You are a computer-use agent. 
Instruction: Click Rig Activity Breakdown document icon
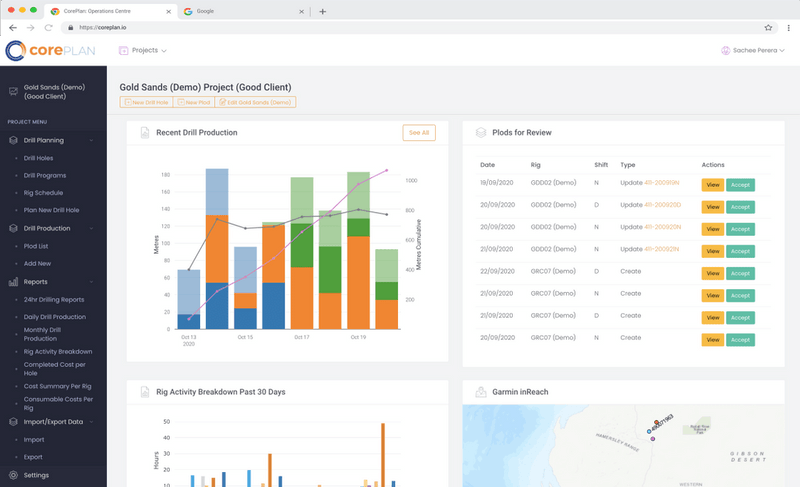145,392
